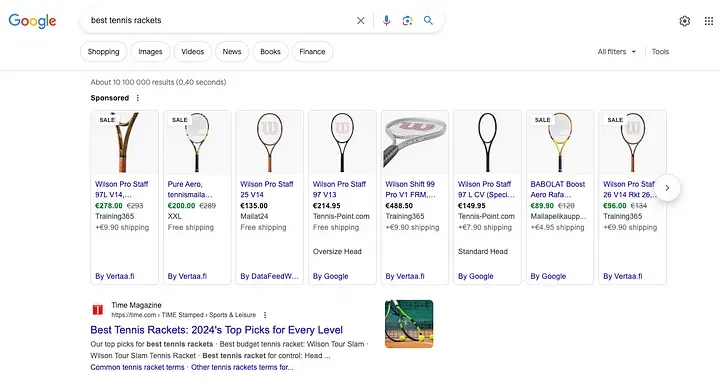Select the Shopping filter tab
Screen dimensions: 720x384
click(x=103, y=51)
